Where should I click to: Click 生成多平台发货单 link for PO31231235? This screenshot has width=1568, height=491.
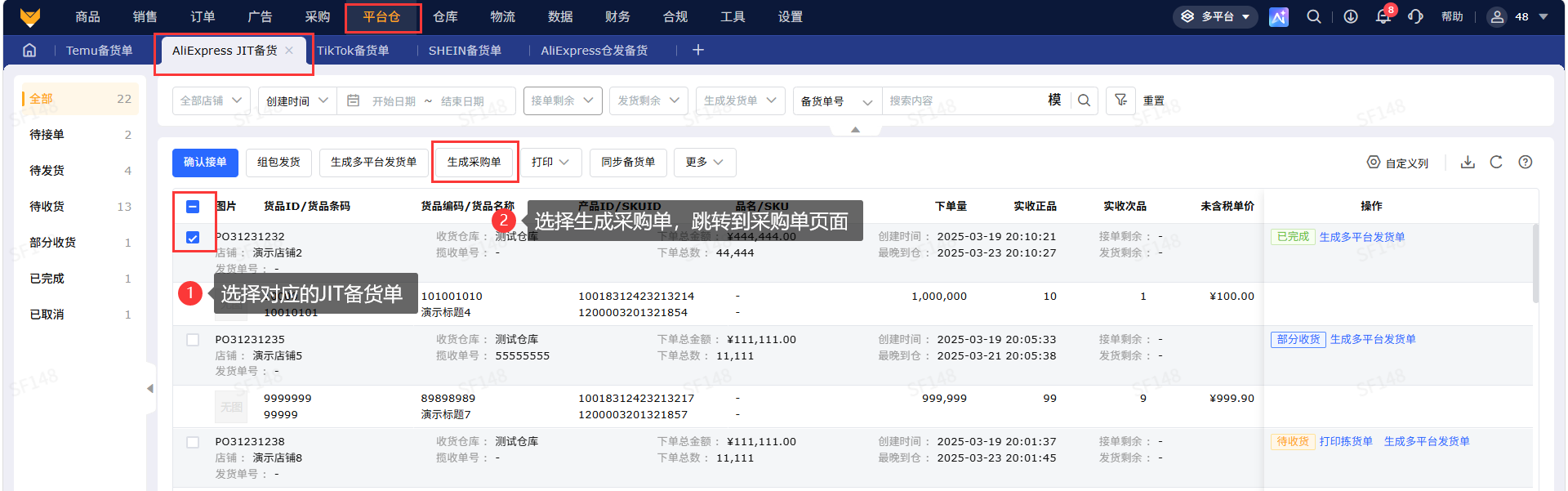1373,340
